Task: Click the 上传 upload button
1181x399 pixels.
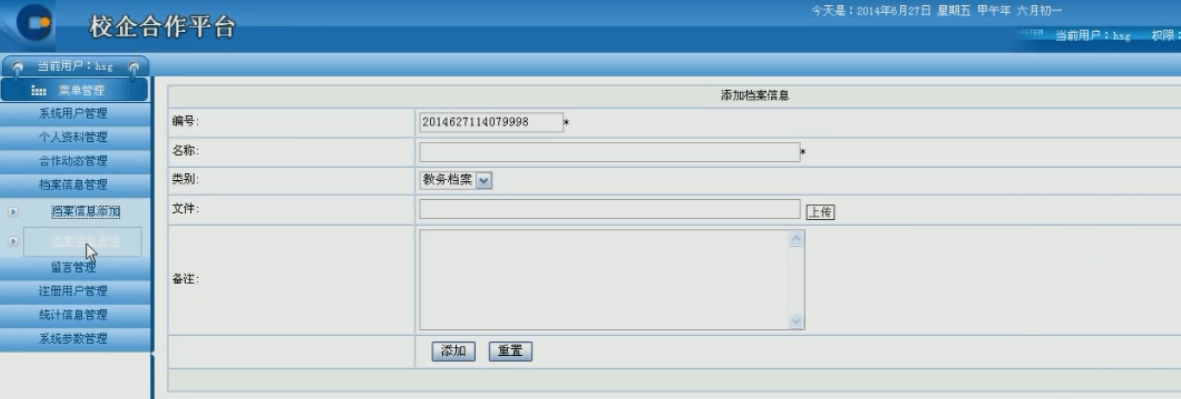Action: click(x=820, y=212)
